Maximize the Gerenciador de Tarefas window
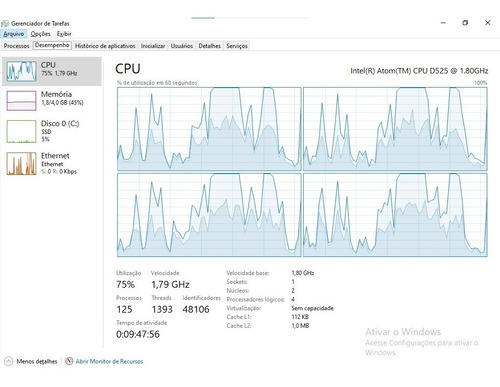 [x=465, y=23]
